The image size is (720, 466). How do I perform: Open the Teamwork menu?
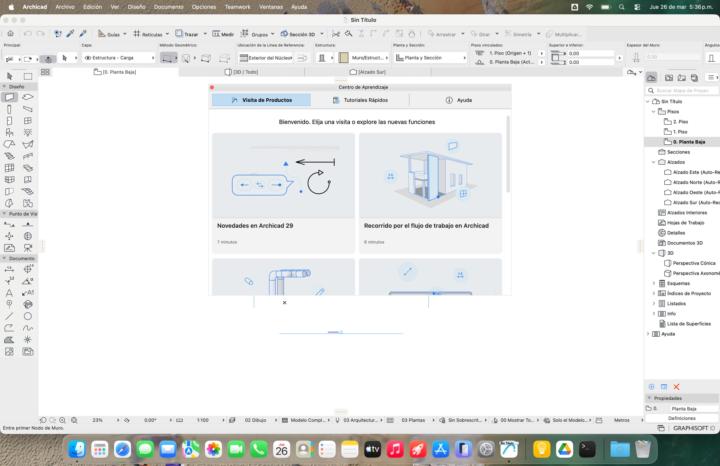point(237,7)
